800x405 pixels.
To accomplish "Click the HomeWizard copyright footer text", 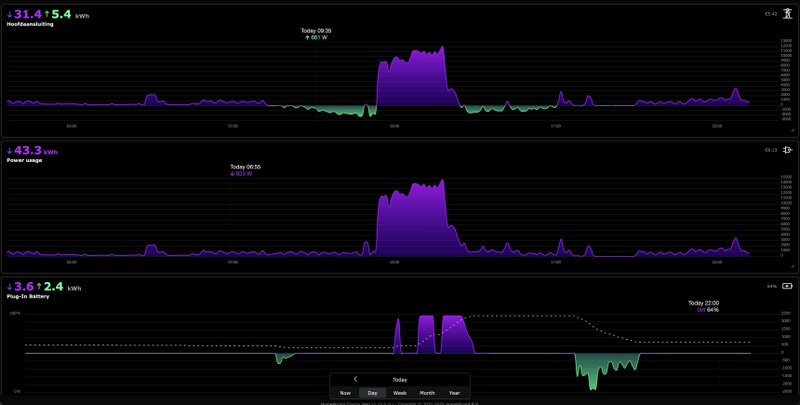I will pyautogui.click(x=399, y=403).
